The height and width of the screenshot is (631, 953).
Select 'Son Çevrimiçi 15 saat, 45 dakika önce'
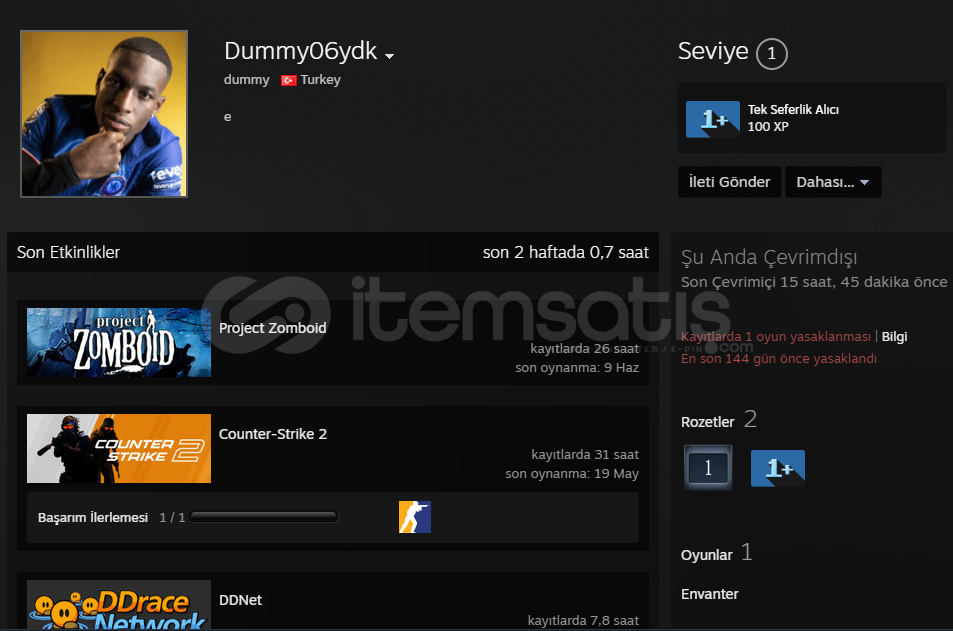pos(814,282)
